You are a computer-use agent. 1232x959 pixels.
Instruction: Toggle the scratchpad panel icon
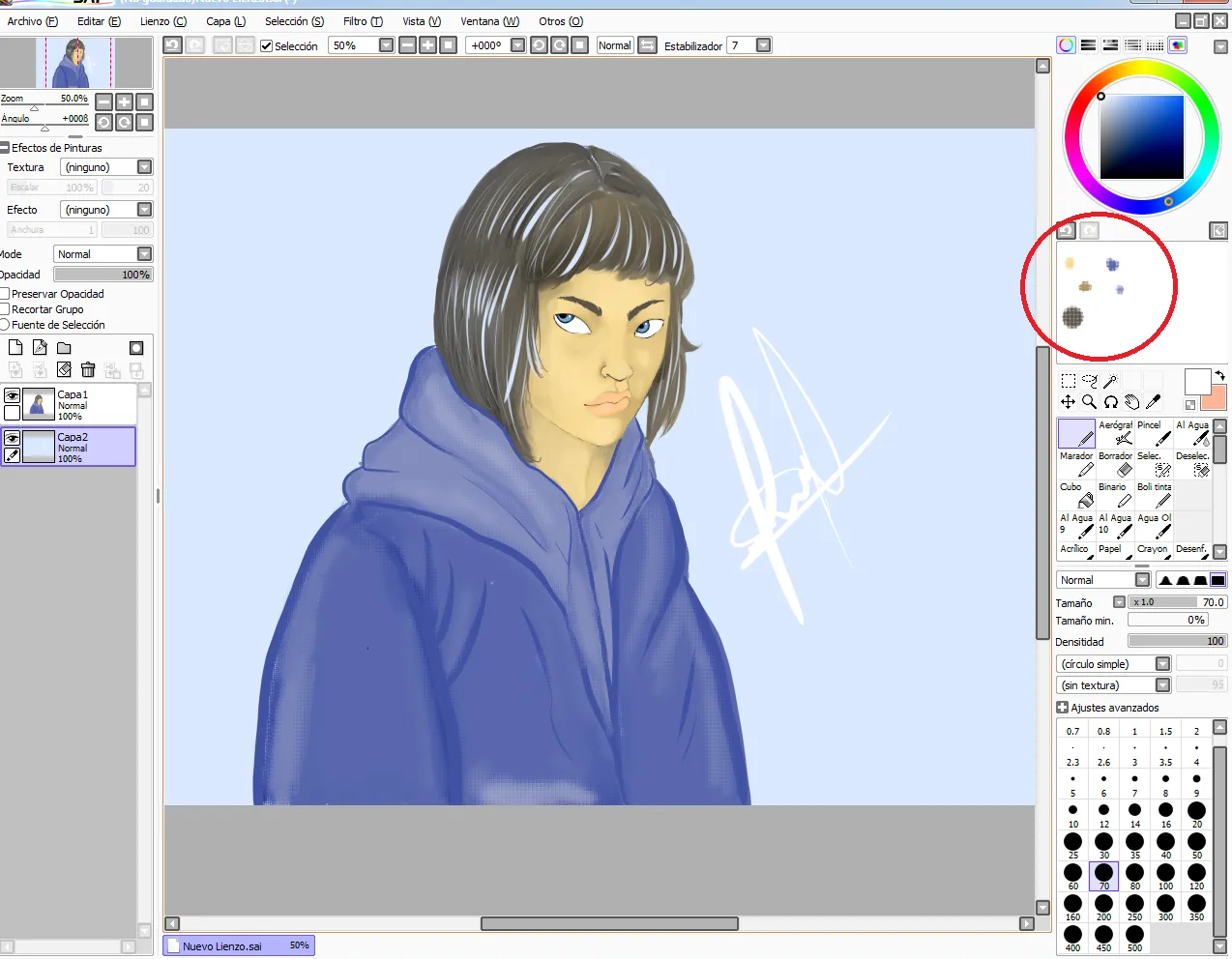tap(1178, 45)
